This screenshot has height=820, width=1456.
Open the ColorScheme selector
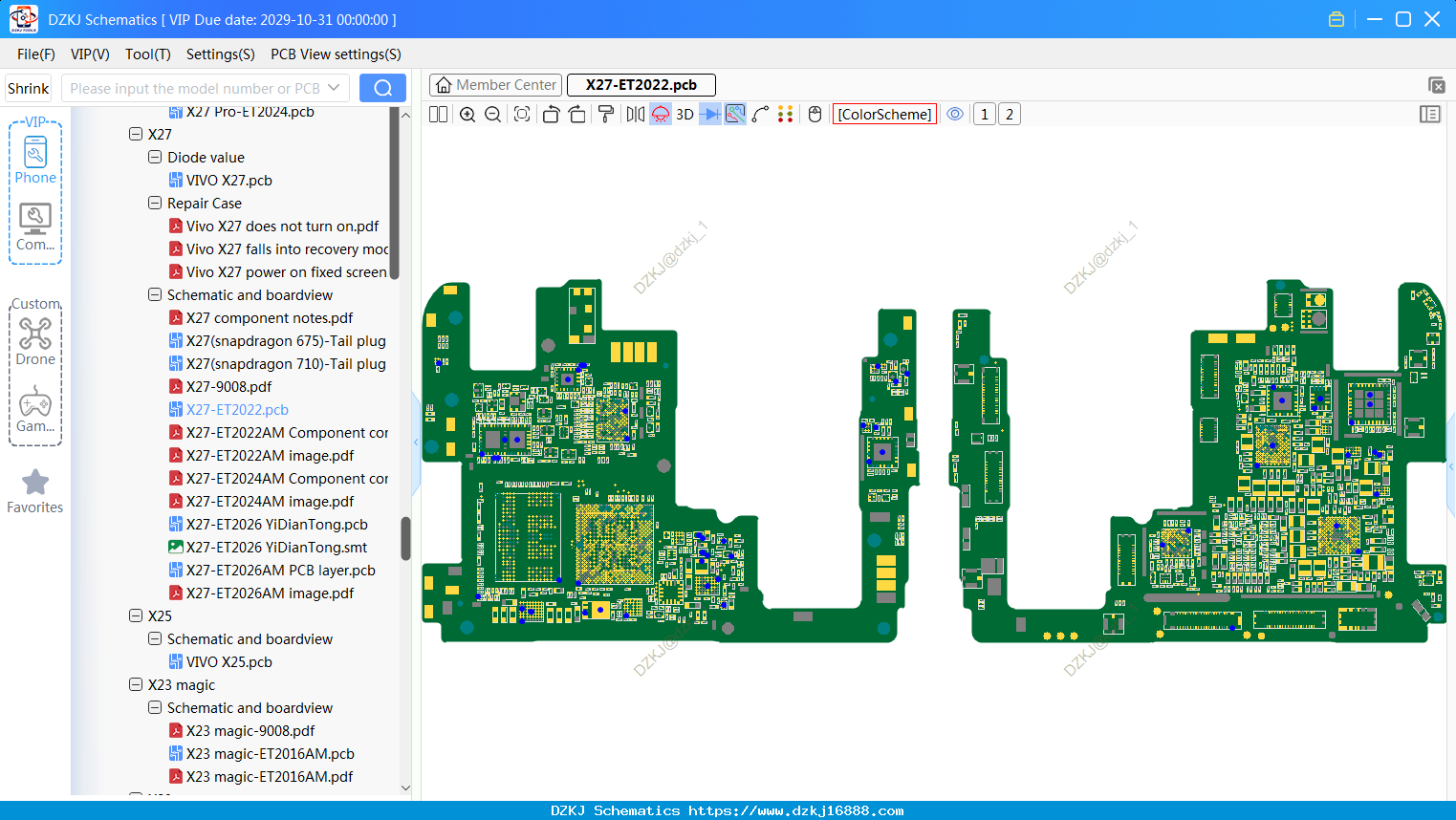884,115
